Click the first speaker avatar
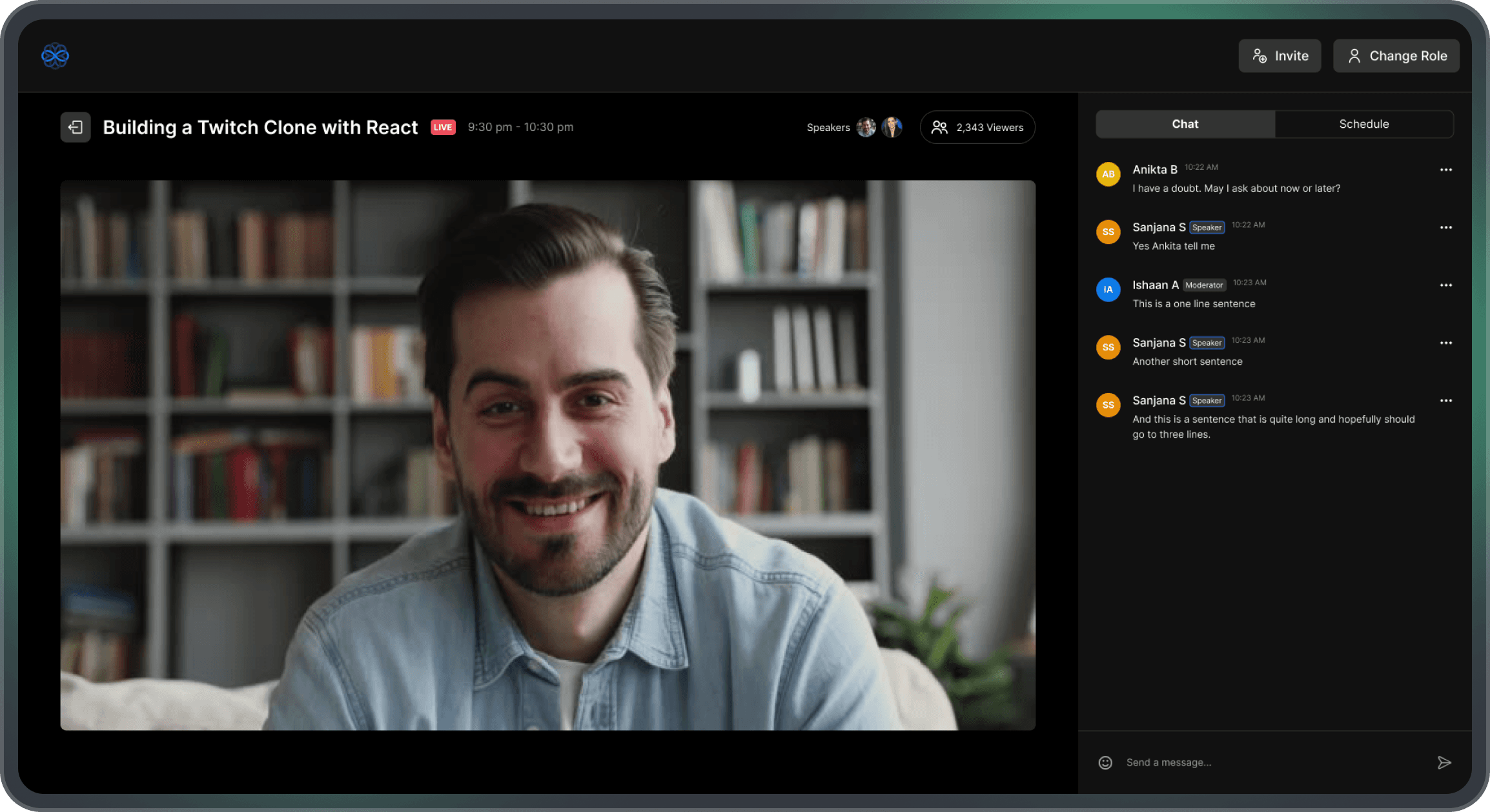This screenshot has height=812, width=1490. click(x=866, y=127)
